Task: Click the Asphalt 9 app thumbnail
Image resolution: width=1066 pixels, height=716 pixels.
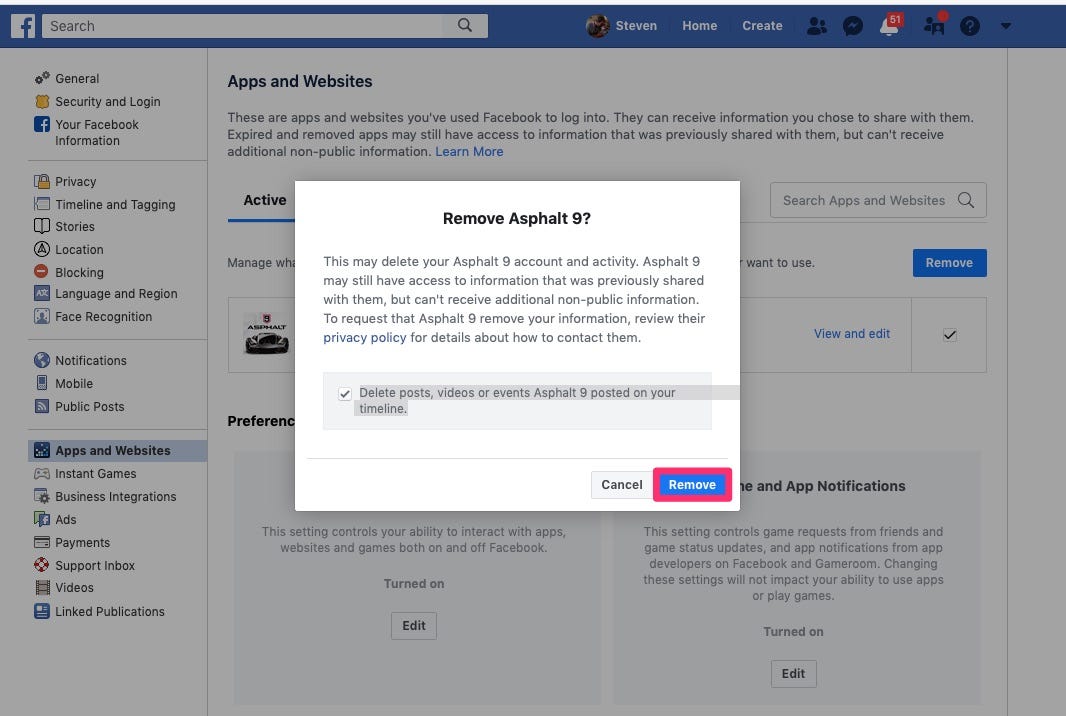Action: (266, 333)
